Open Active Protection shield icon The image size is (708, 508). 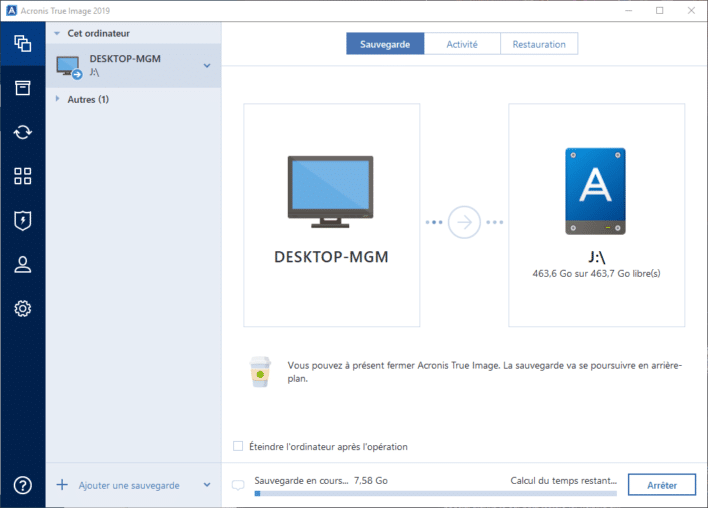pos(23,220)
